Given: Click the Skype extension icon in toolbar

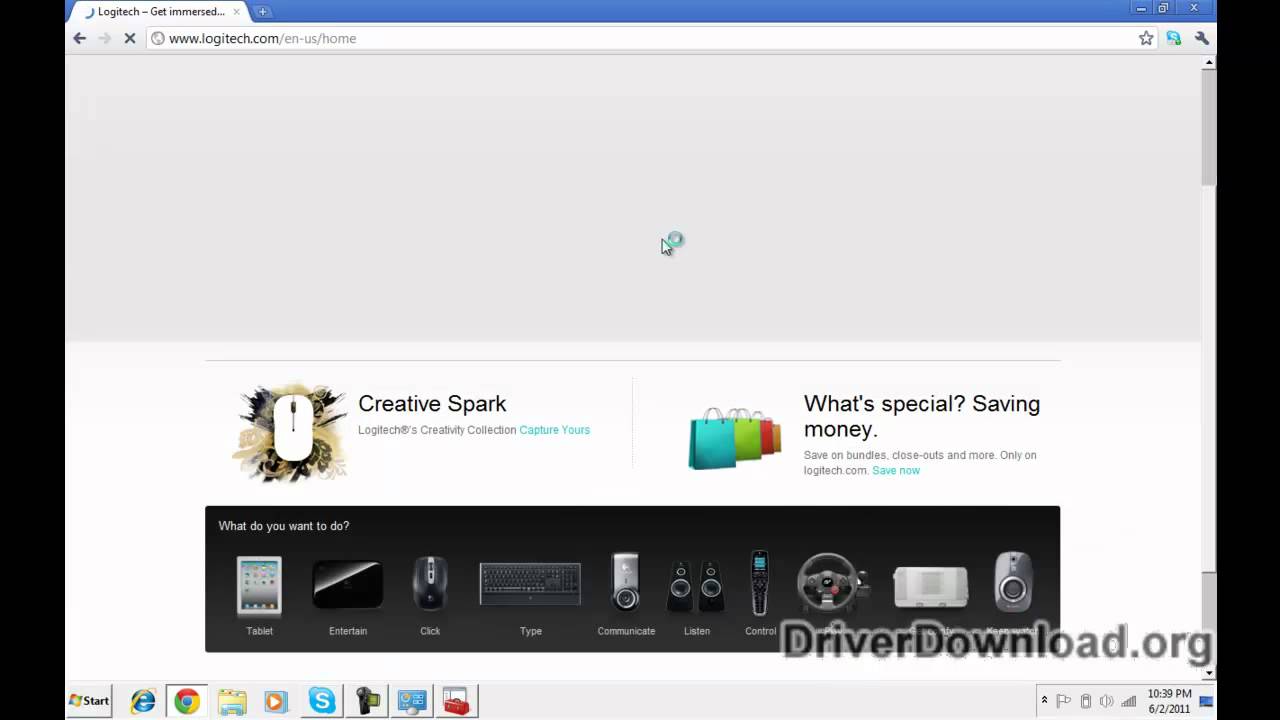Looking at the screenshot, I should pos(1174,38).
